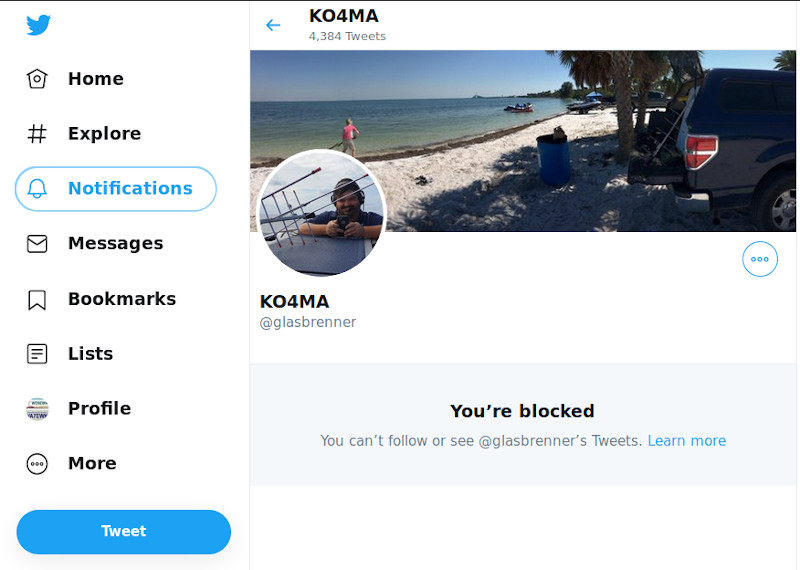The width and height of the screenshot is (800, 570).
Task: Click the Bookmarks ribbon icon
Action: (x=37, y=299)
